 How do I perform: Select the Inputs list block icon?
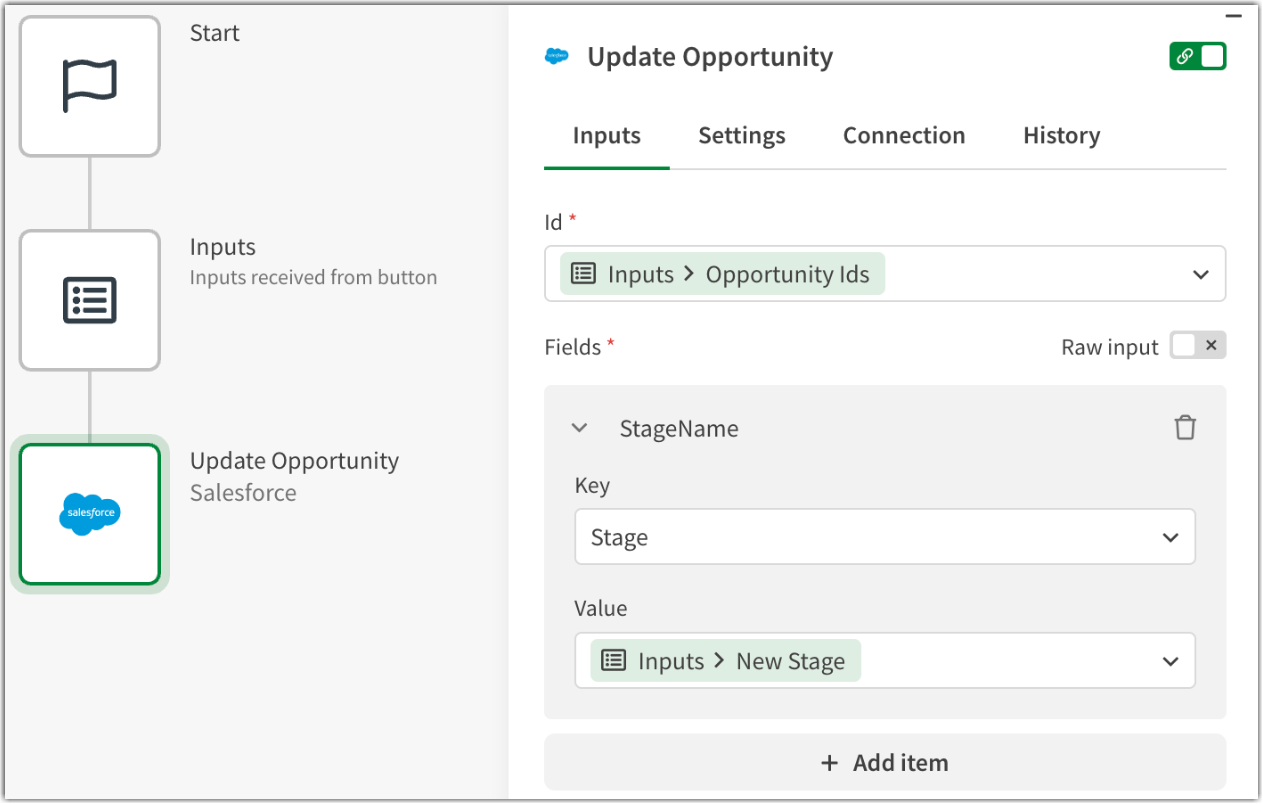click(90, 300)
